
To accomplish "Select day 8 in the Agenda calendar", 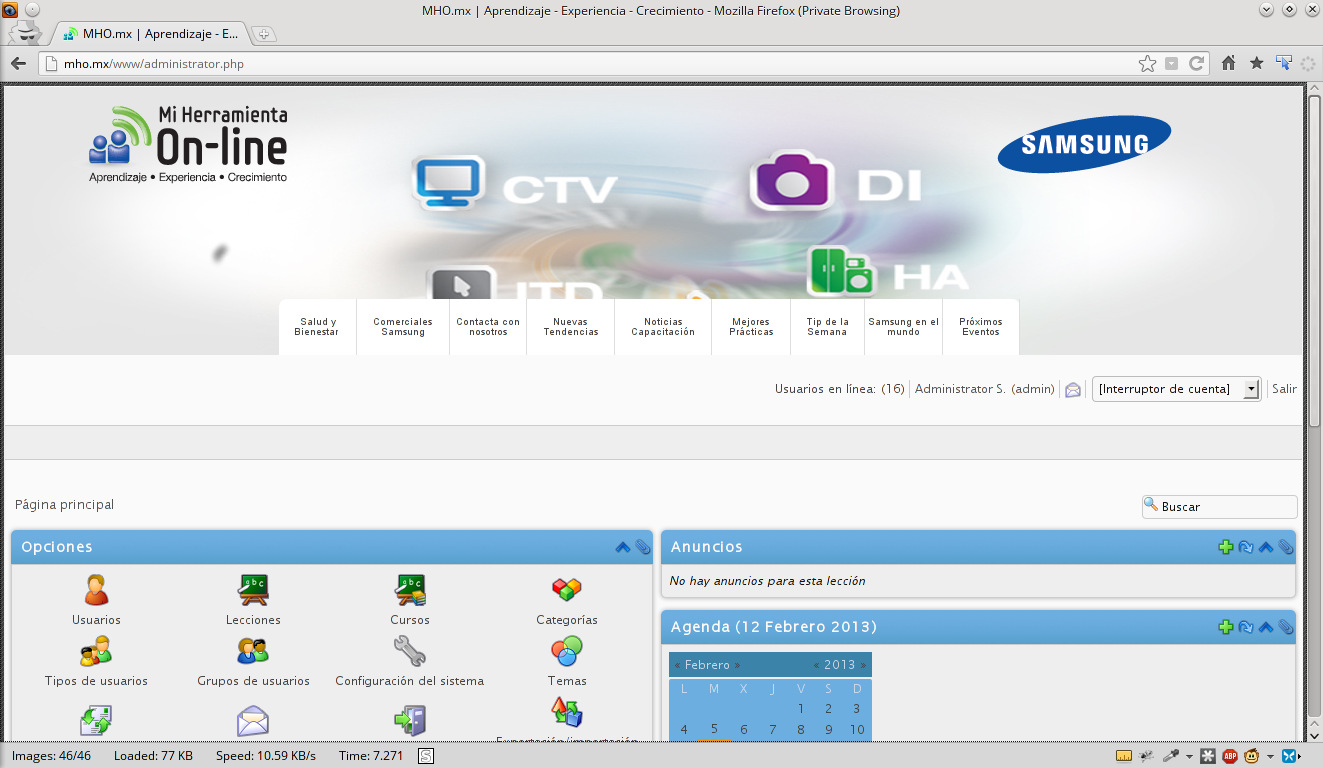I will [800, 729].
